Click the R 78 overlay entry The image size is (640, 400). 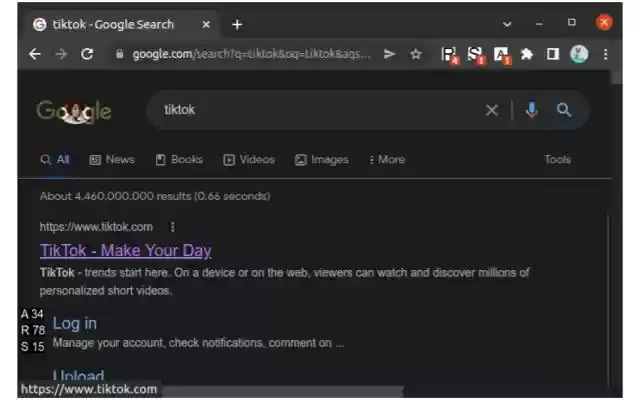(x=33, y=330)
